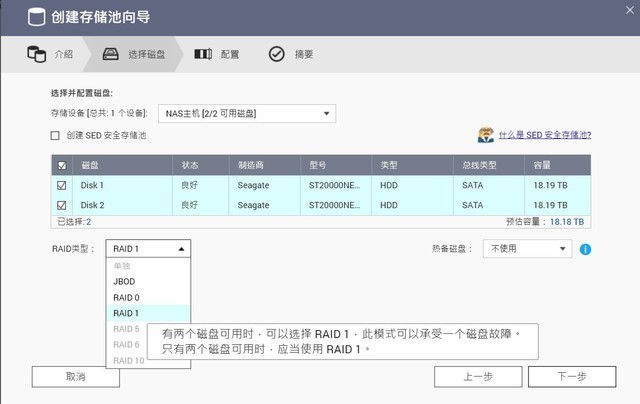Click Seagate in the Disk 2 row
This screenshot has height=404, width=640.
(253, 205)
